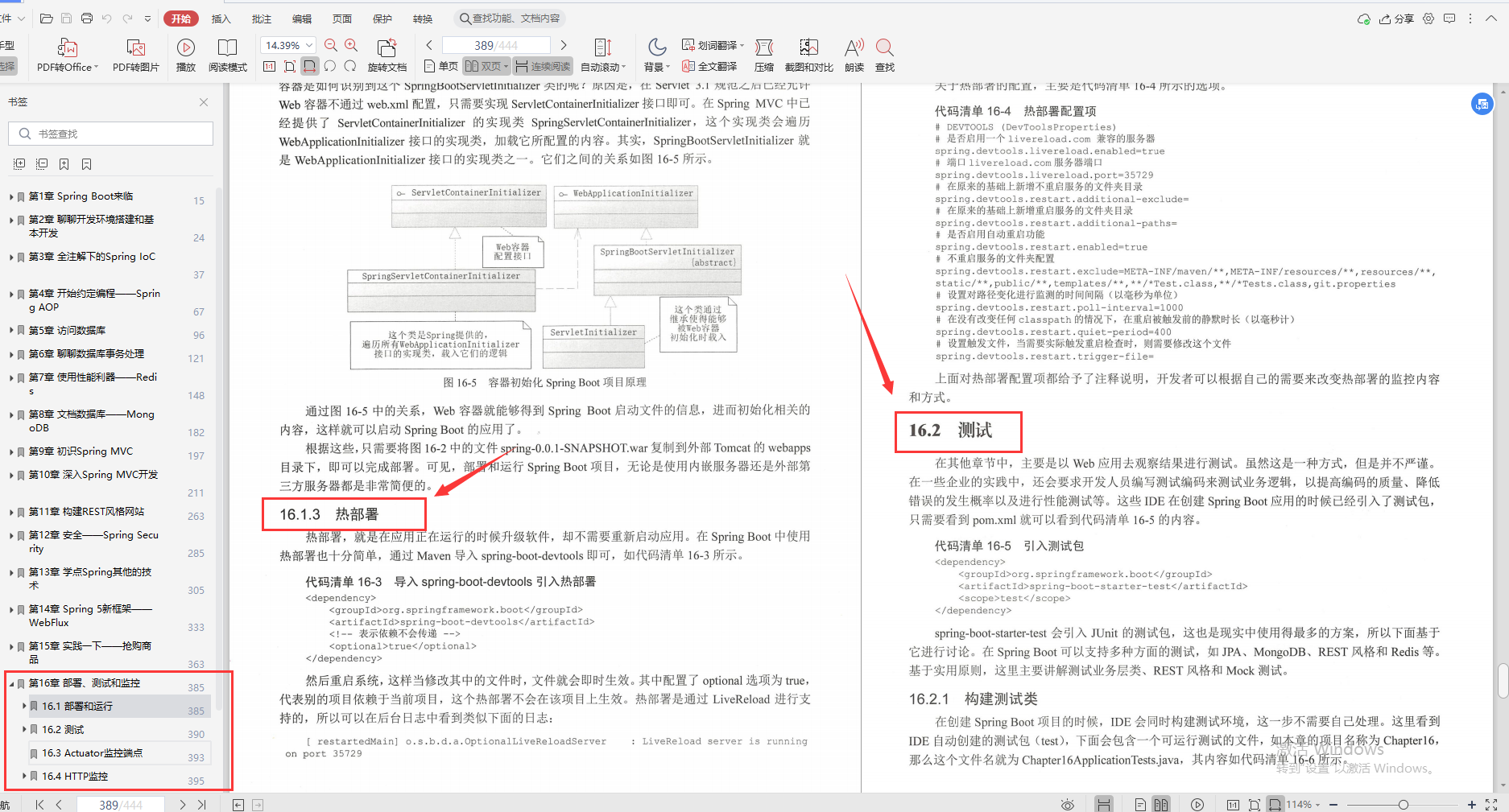
Task: Adjust the zoom slider knob in status bar
Action: 1403,805
